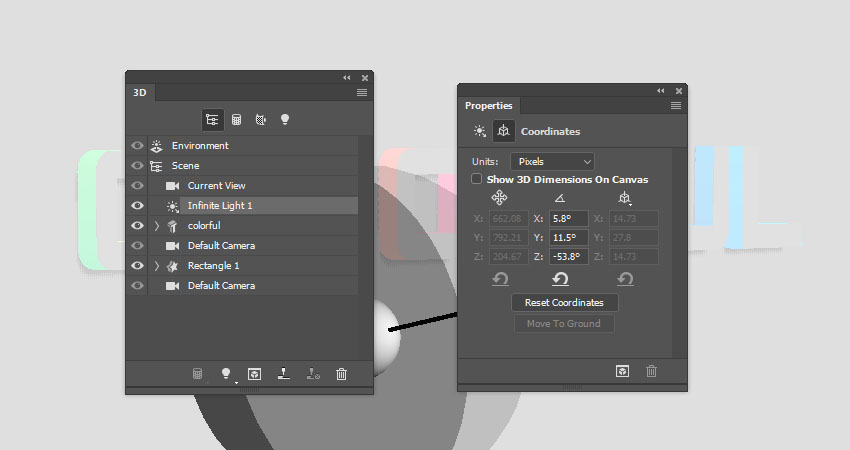Close the Properties panel
The width and height of the screenshot is (850, 450).
tap(679, 91)
